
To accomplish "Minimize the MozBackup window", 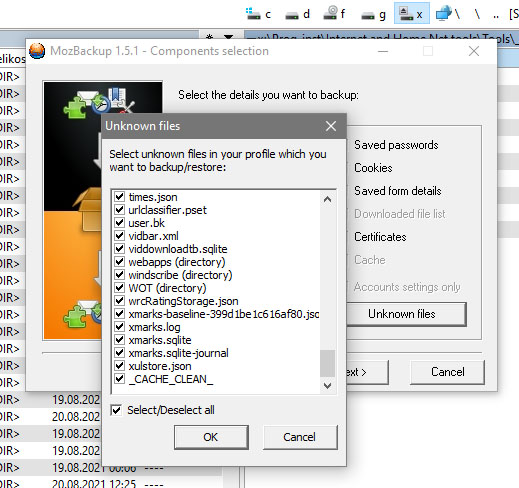I will click(x=383, y=51).
